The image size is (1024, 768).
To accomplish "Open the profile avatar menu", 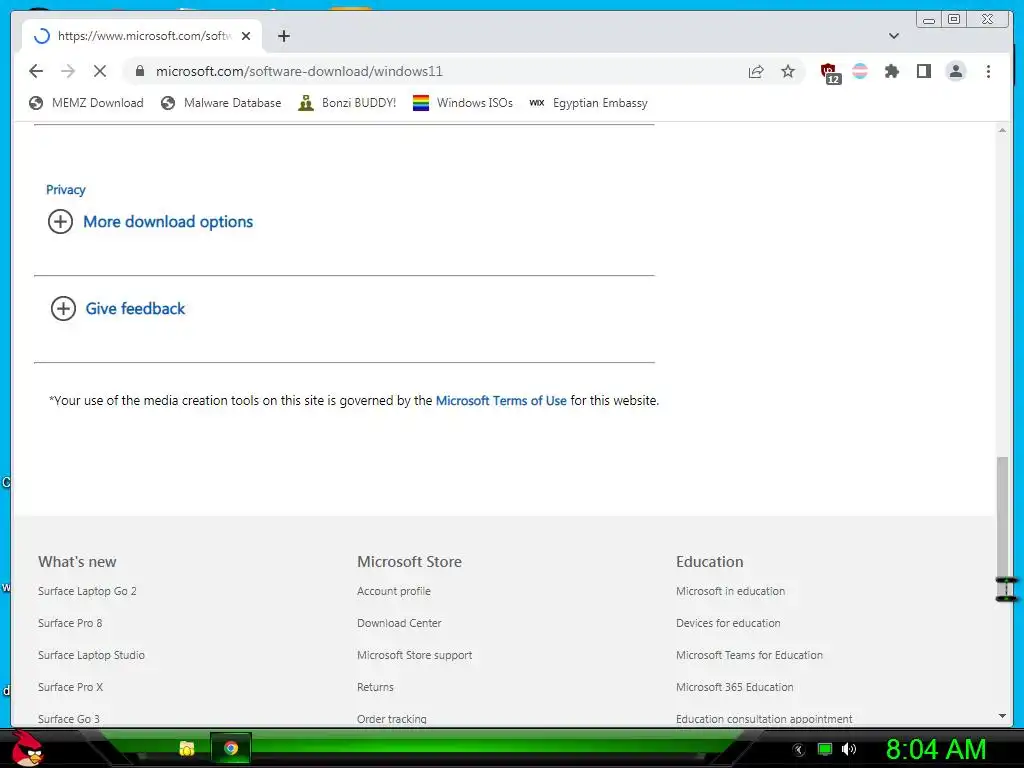I will coord(955,71).
